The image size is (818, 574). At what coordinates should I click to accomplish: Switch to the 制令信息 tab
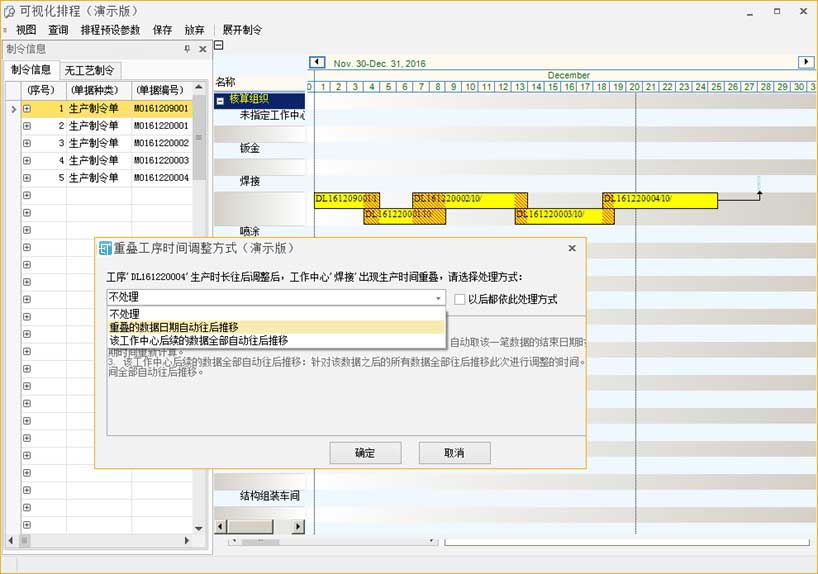point(31,69)
